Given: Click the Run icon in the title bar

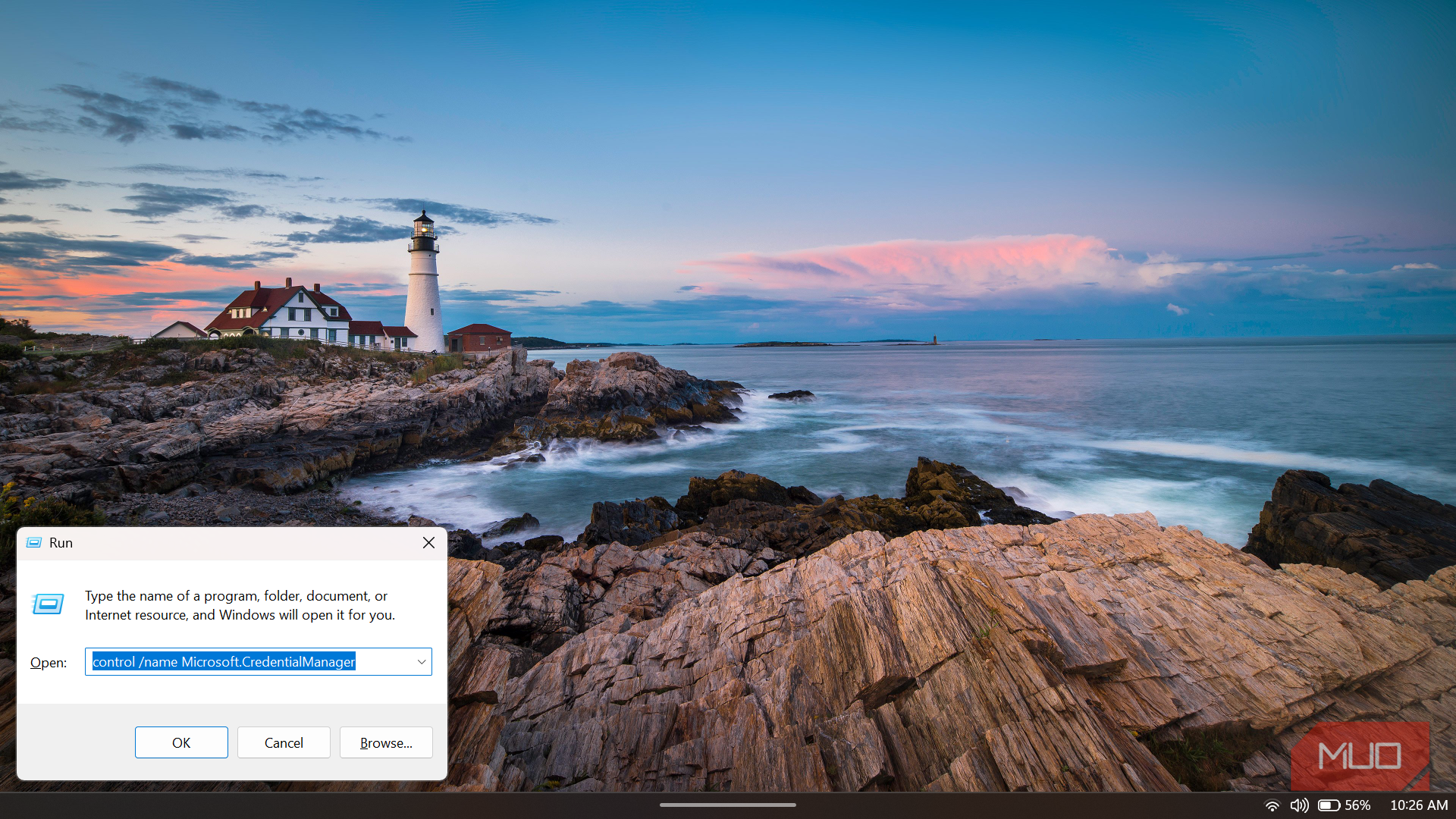Looking at the screenshot, I should click(34, 543).
